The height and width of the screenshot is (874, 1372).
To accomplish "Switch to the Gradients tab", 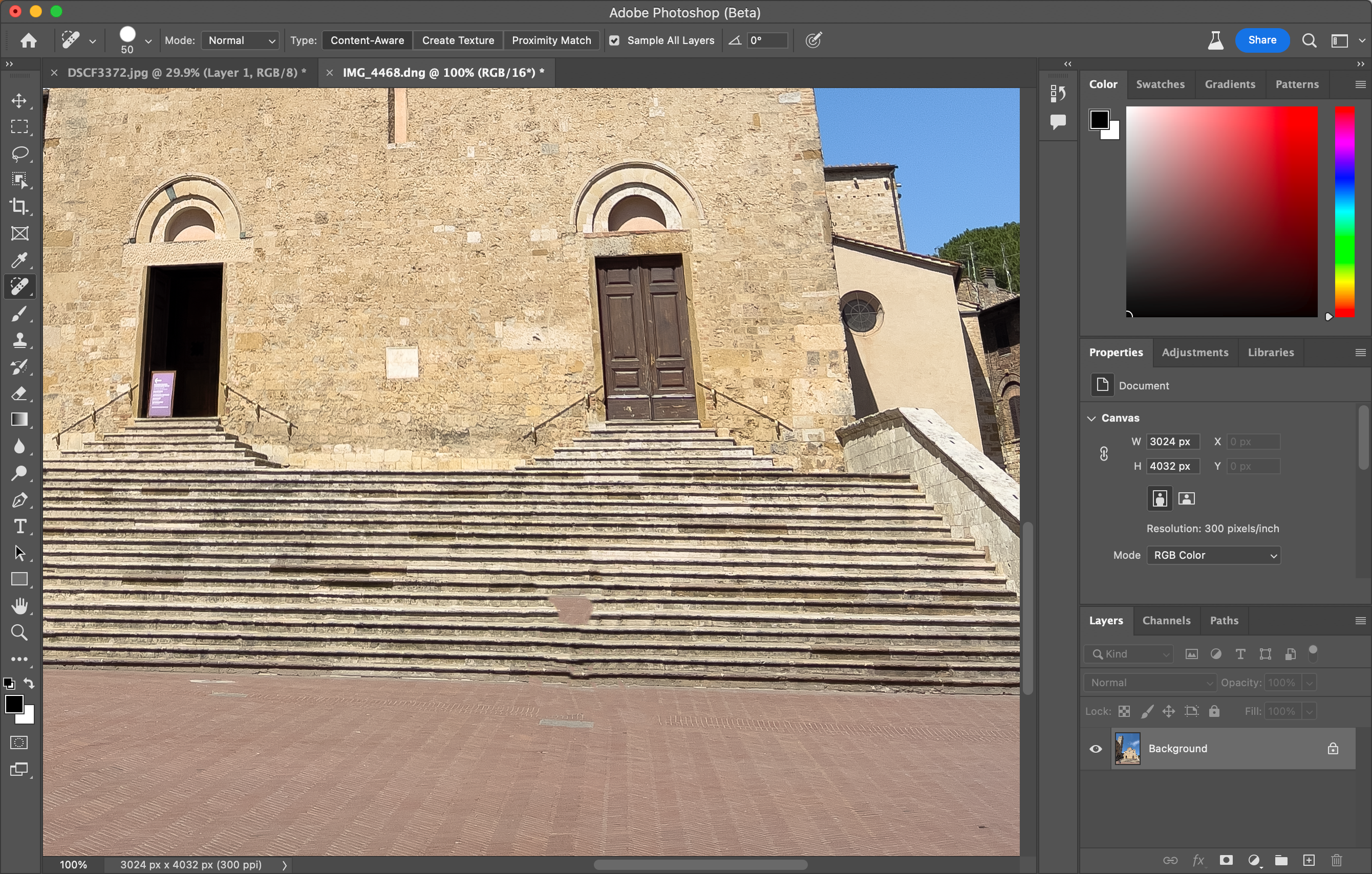I will pos(1230,84).
